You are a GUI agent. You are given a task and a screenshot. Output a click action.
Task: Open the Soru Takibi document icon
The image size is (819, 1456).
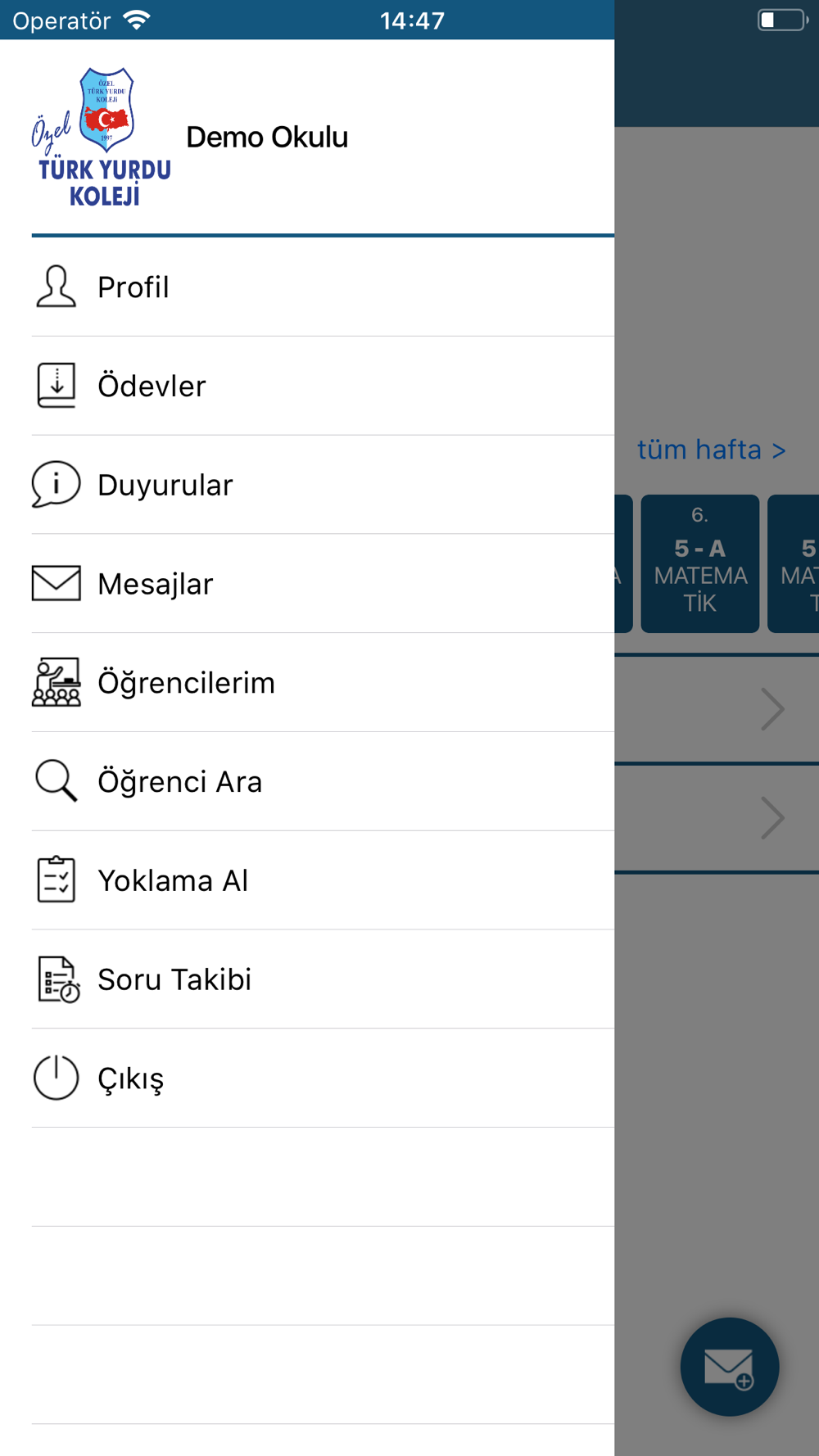(57, 979)
